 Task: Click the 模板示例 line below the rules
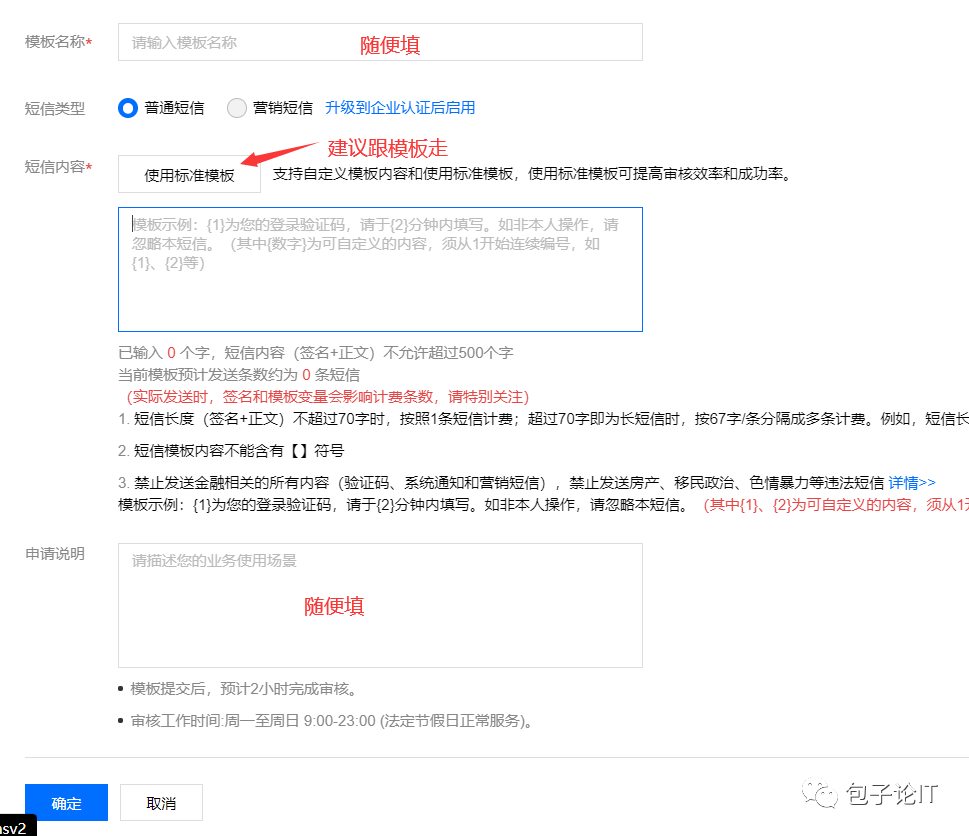click(x=543, y=505)
